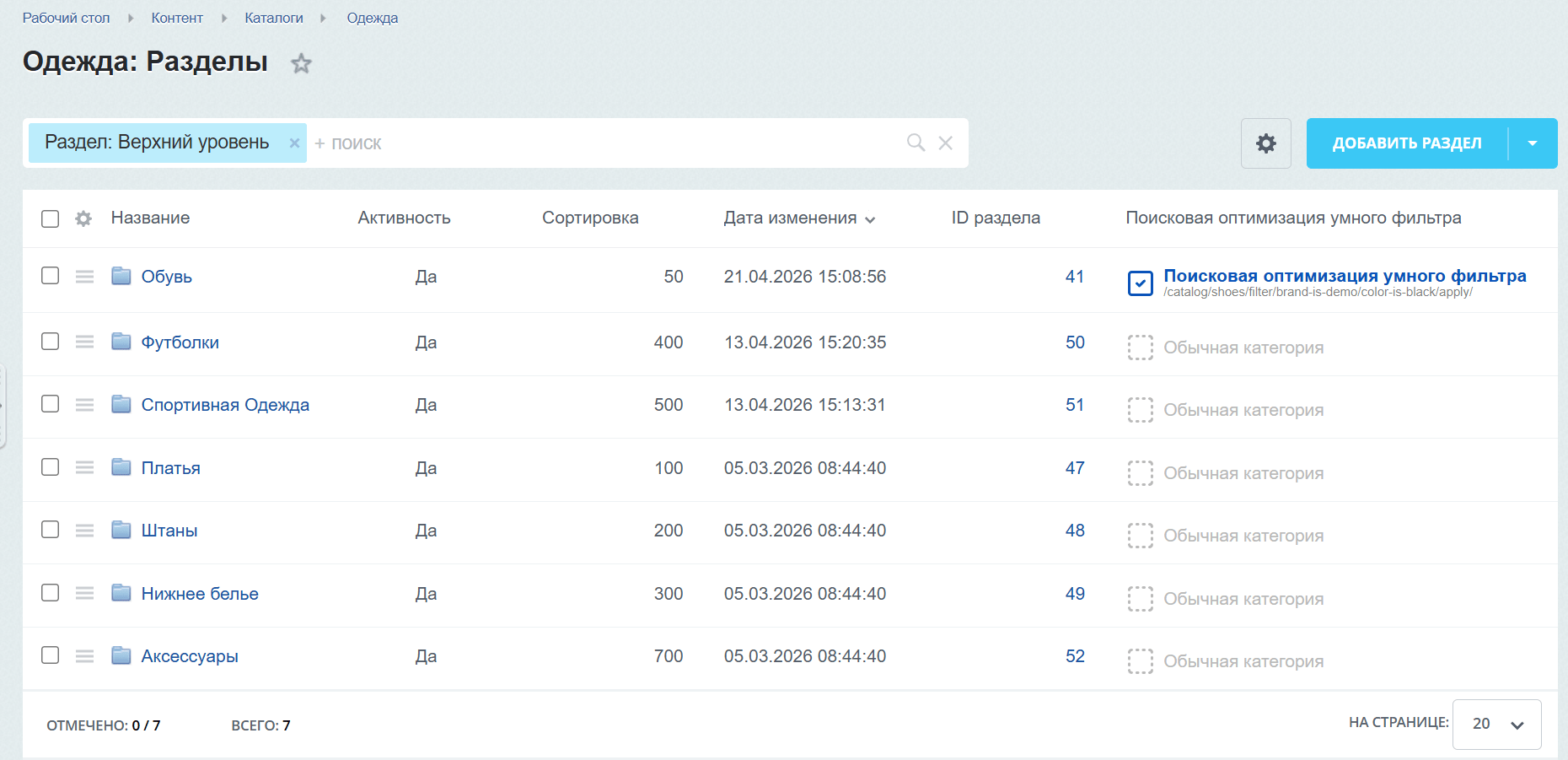
Task: Open row actions menu for Штаны
Action: 84,531
